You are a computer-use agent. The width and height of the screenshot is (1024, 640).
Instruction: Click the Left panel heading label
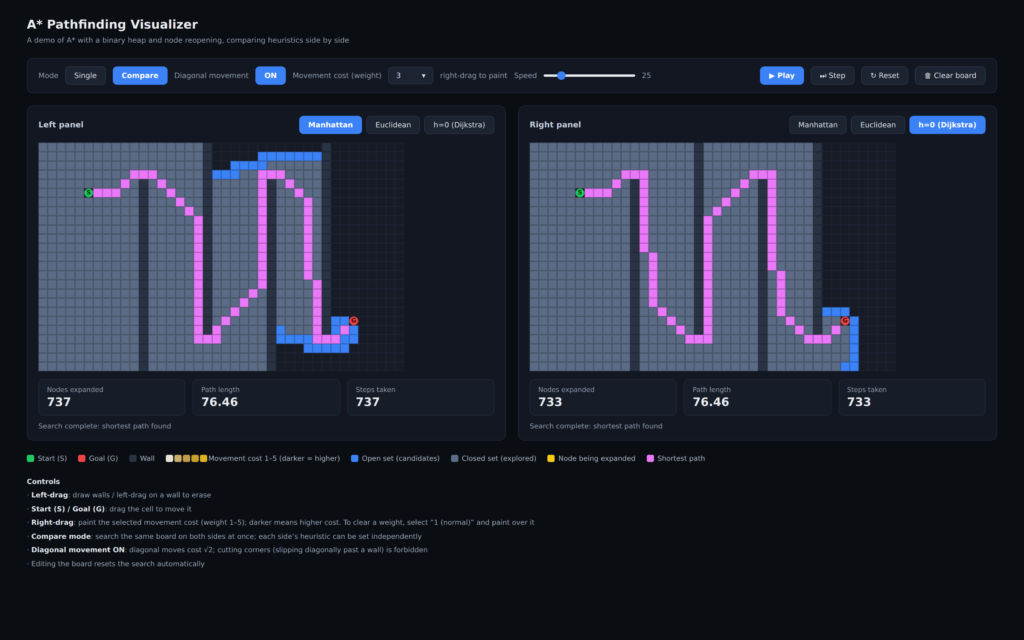point(61,125)
